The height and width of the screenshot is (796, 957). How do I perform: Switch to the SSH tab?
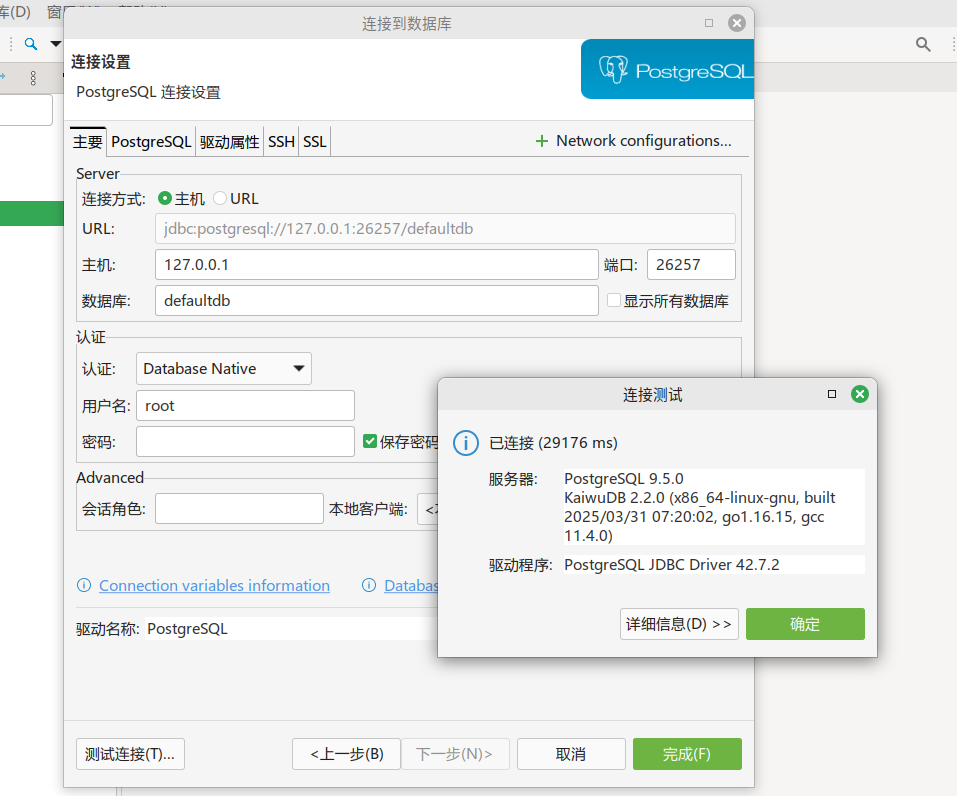tap(281, 142)
